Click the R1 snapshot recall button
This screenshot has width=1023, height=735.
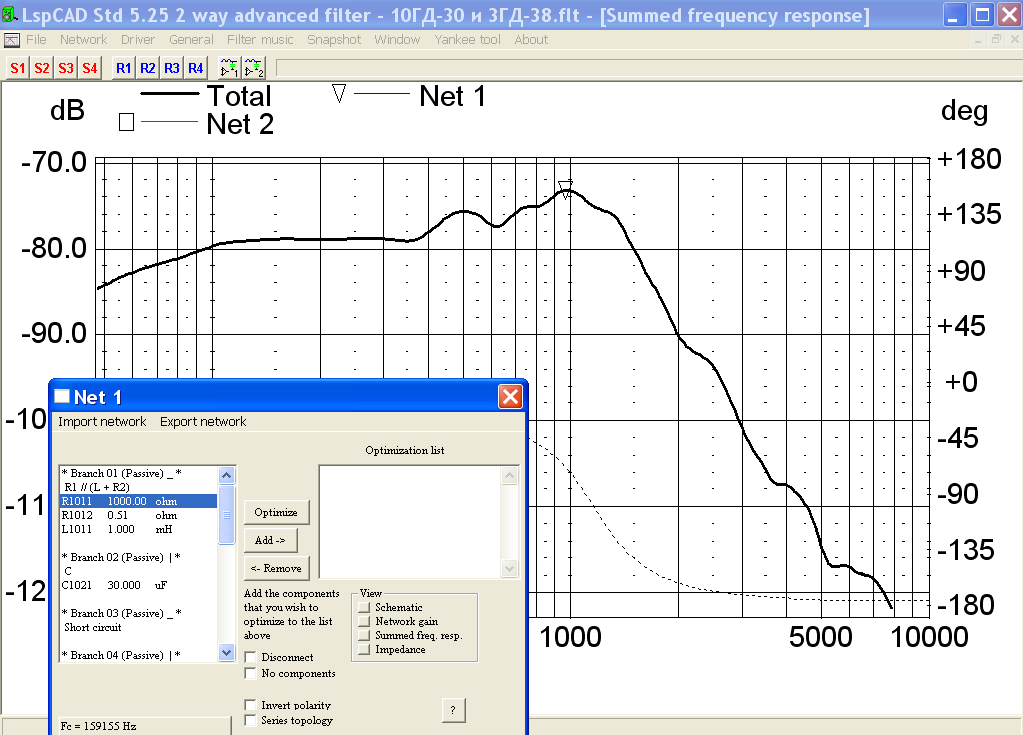tap(123, 68)
